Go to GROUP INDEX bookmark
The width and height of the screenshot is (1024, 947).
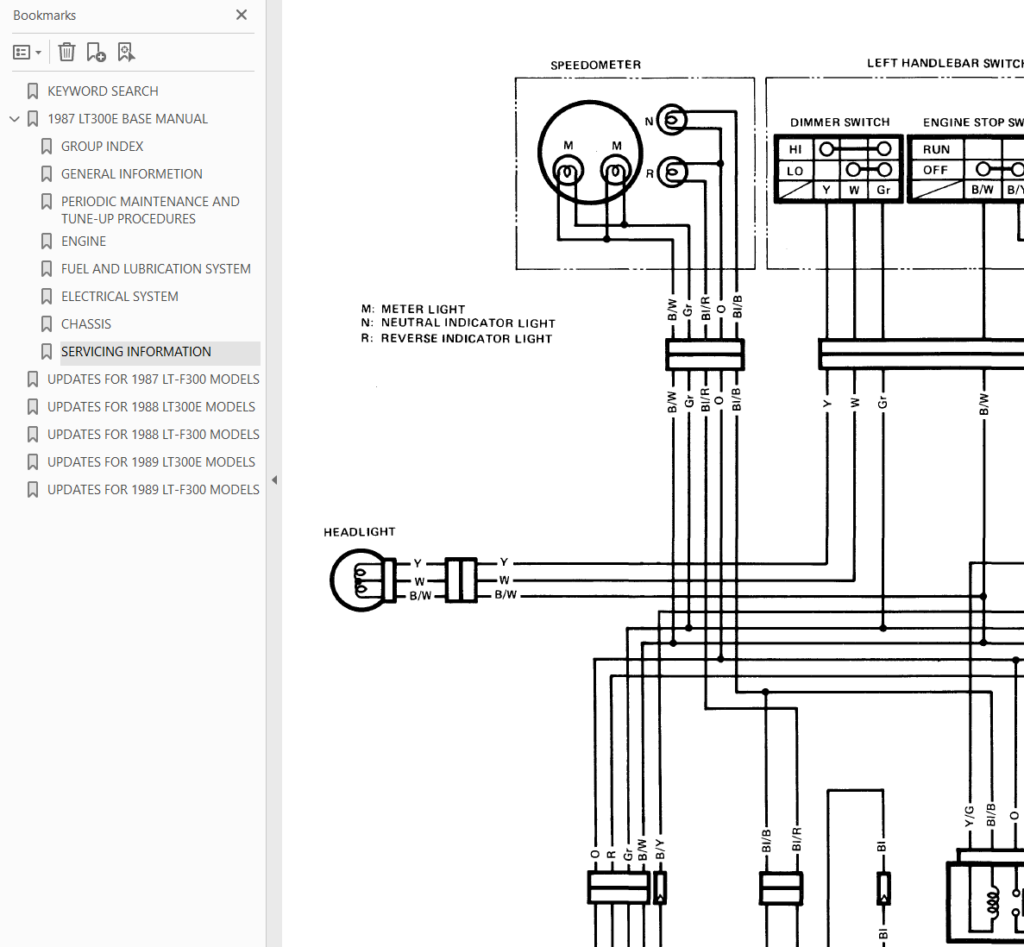(102, 146)
